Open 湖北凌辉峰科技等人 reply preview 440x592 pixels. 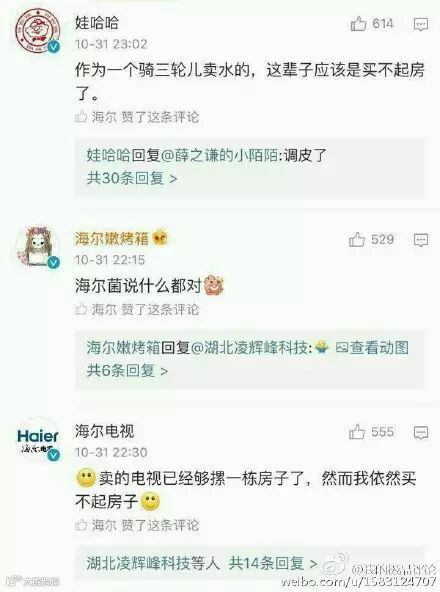coord(153,563)
